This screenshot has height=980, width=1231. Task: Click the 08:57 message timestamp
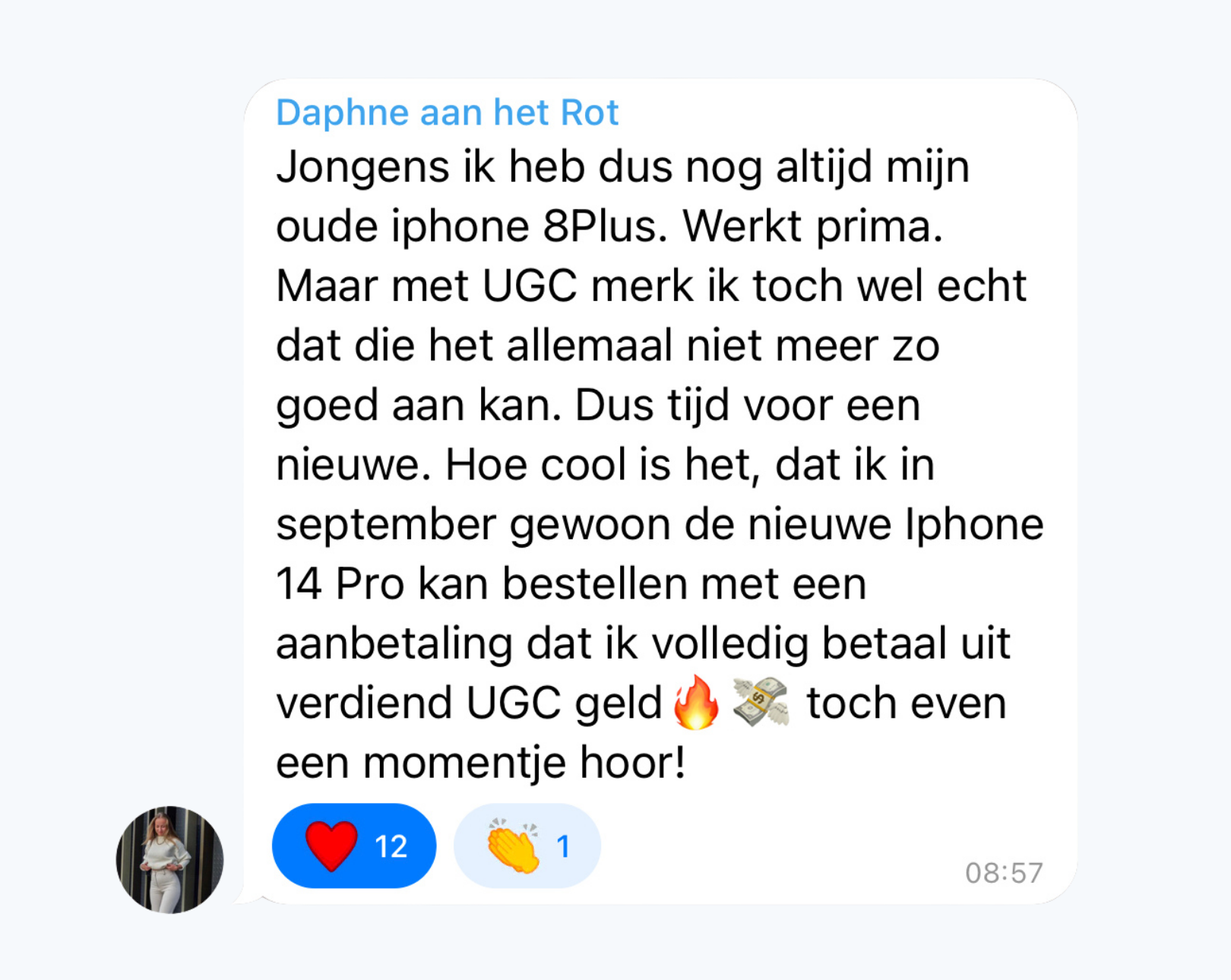tap(1004, 873)
